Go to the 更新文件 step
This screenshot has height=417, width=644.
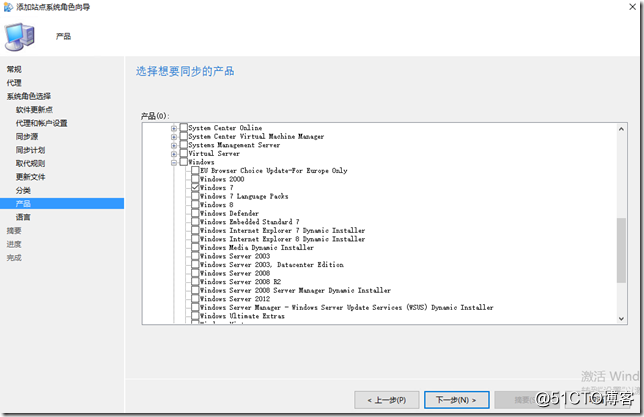pyautogui.click(x=30, y=177)
